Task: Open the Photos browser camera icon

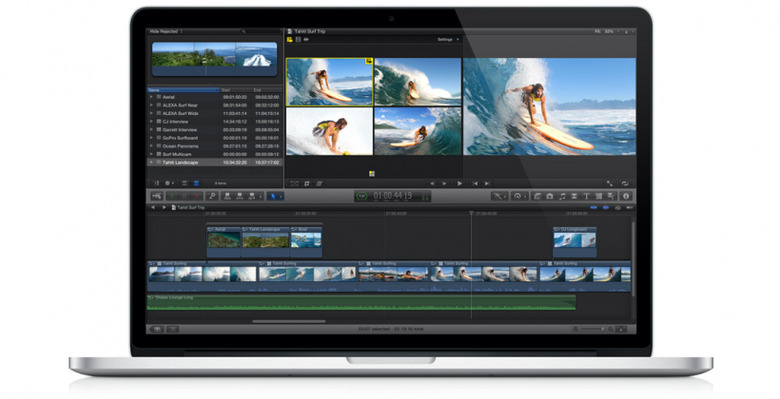Action: (x=549, y=196)
